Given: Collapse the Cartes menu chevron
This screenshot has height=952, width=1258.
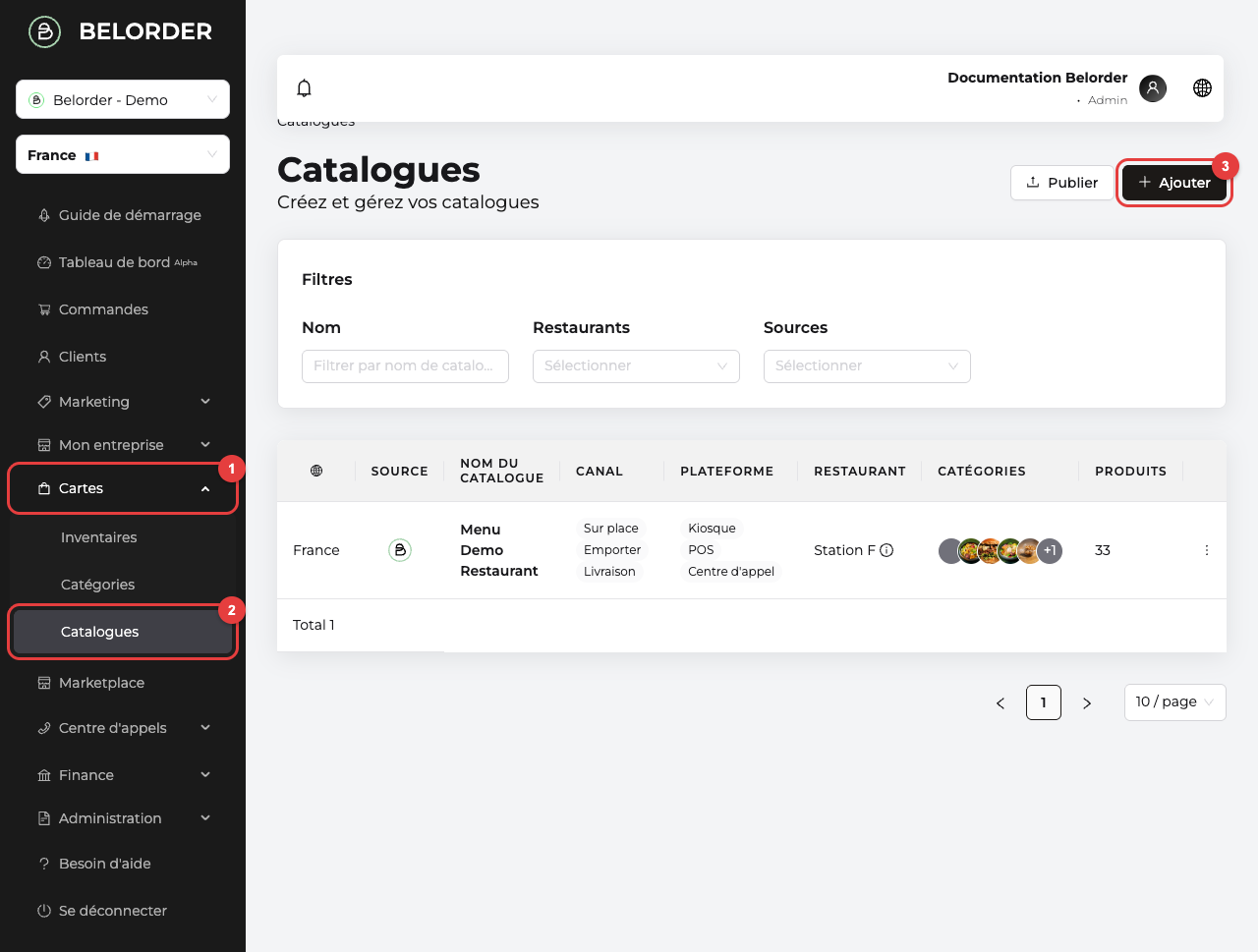Looking at the screenshot, I should click(205, 489).
